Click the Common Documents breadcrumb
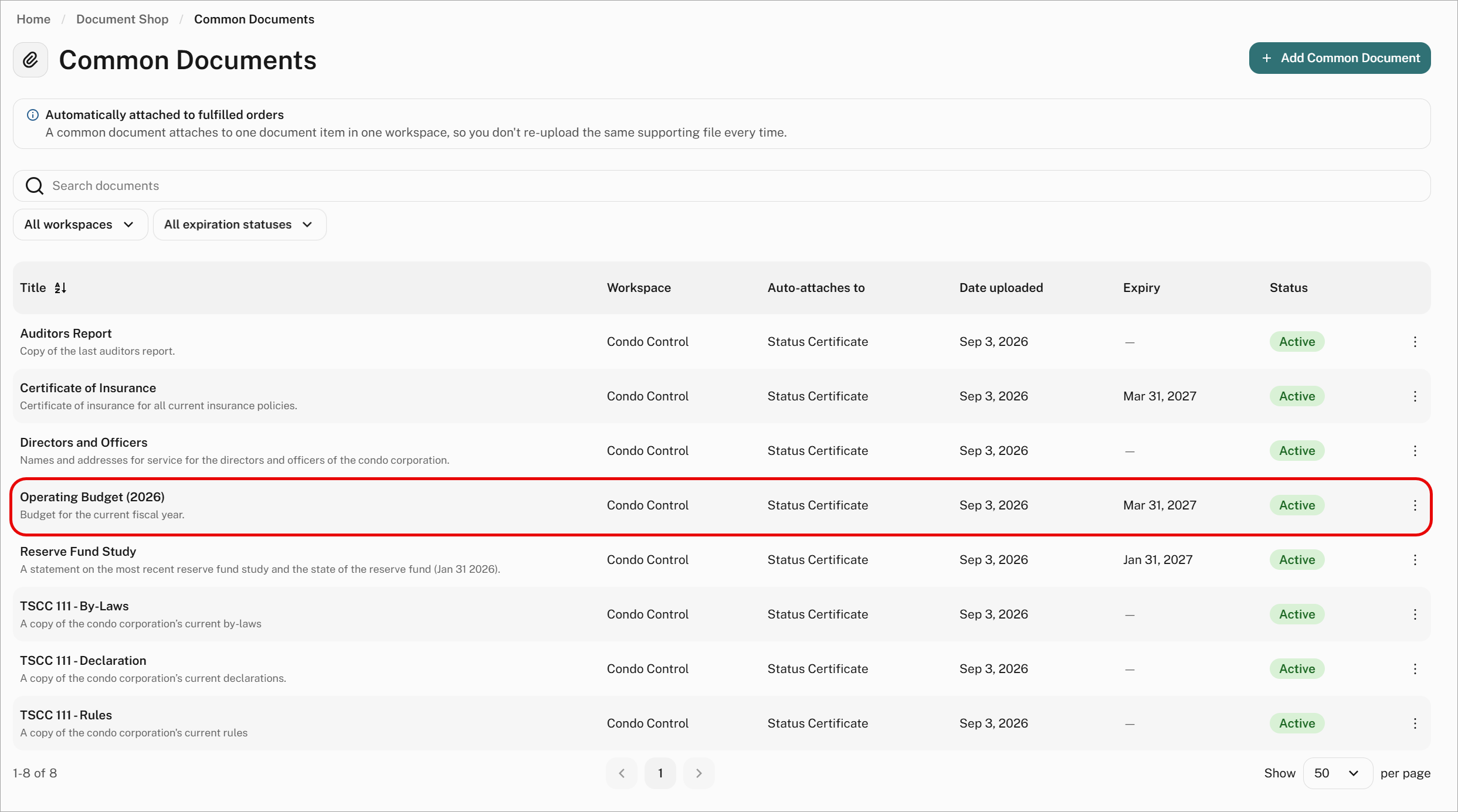 point(254,19)
